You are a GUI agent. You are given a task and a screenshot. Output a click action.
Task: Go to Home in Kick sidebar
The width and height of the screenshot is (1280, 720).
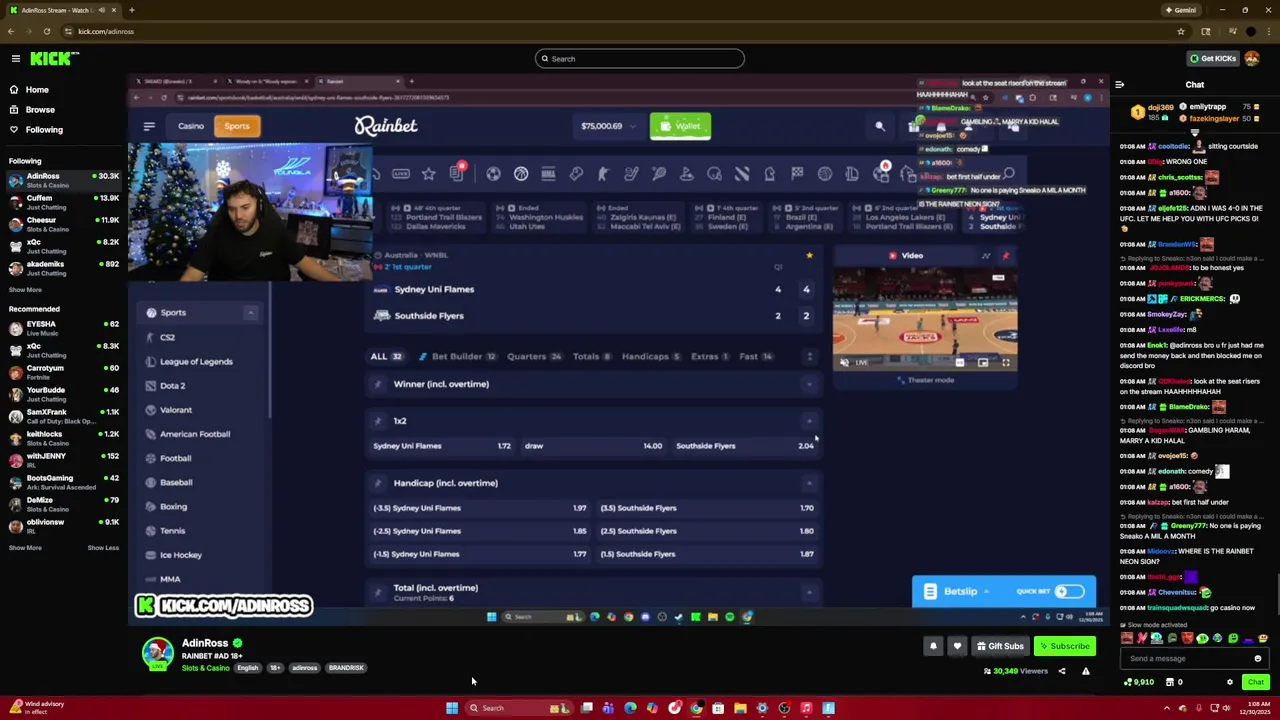[37, 90]
